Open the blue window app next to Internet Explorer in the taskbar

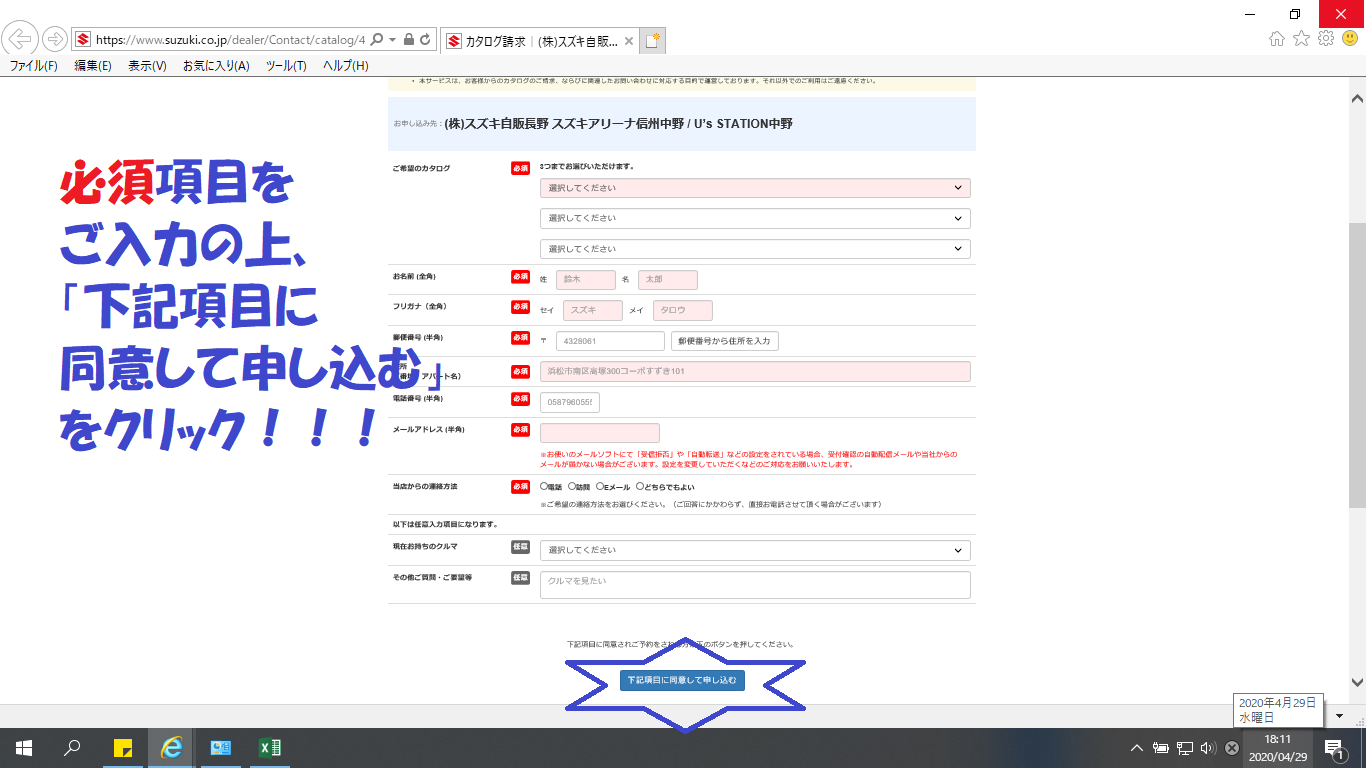221,747
